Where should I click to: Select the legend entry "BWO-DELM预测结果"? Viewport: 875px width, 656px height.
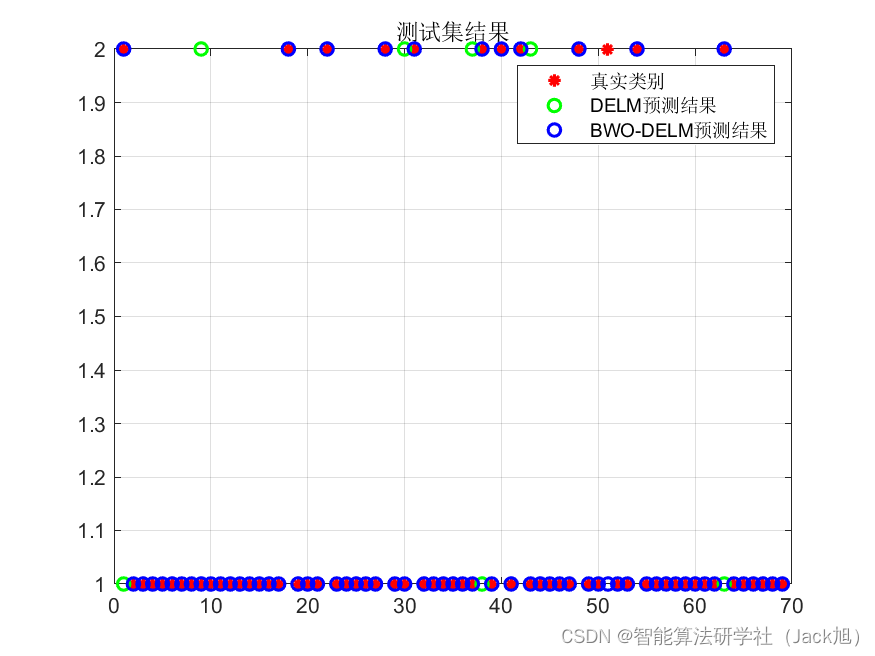click(x=679, y=131)
